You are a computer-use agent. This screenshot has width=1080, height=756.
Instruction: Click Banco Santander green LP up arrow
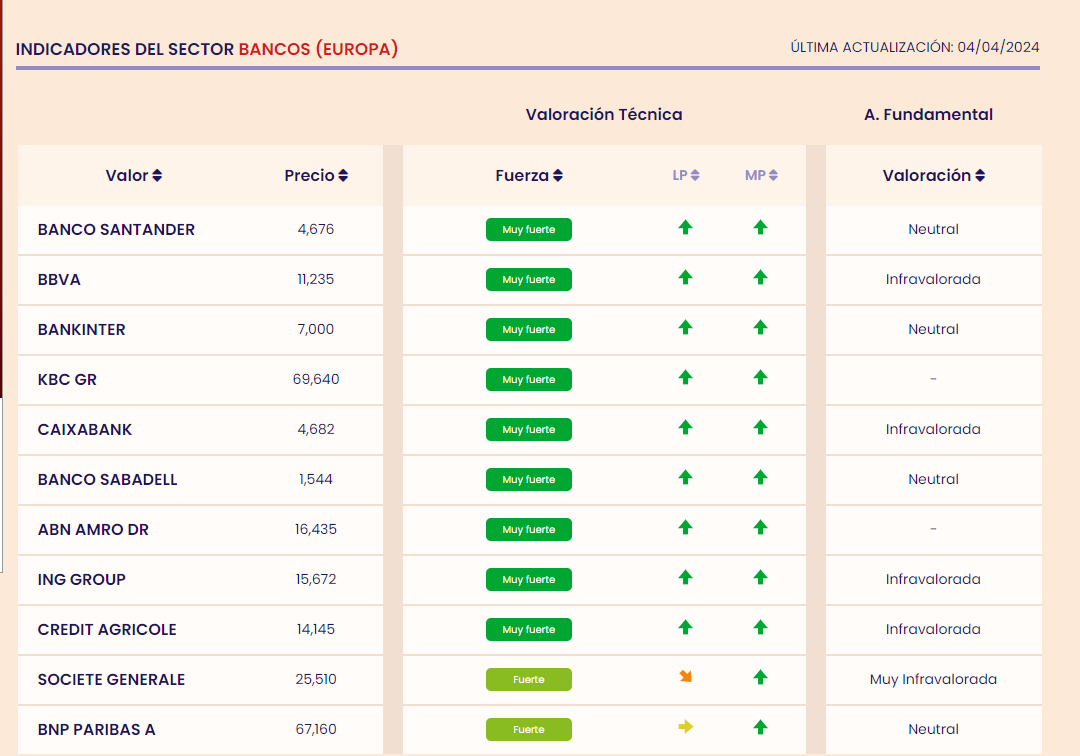click(685, 228)
